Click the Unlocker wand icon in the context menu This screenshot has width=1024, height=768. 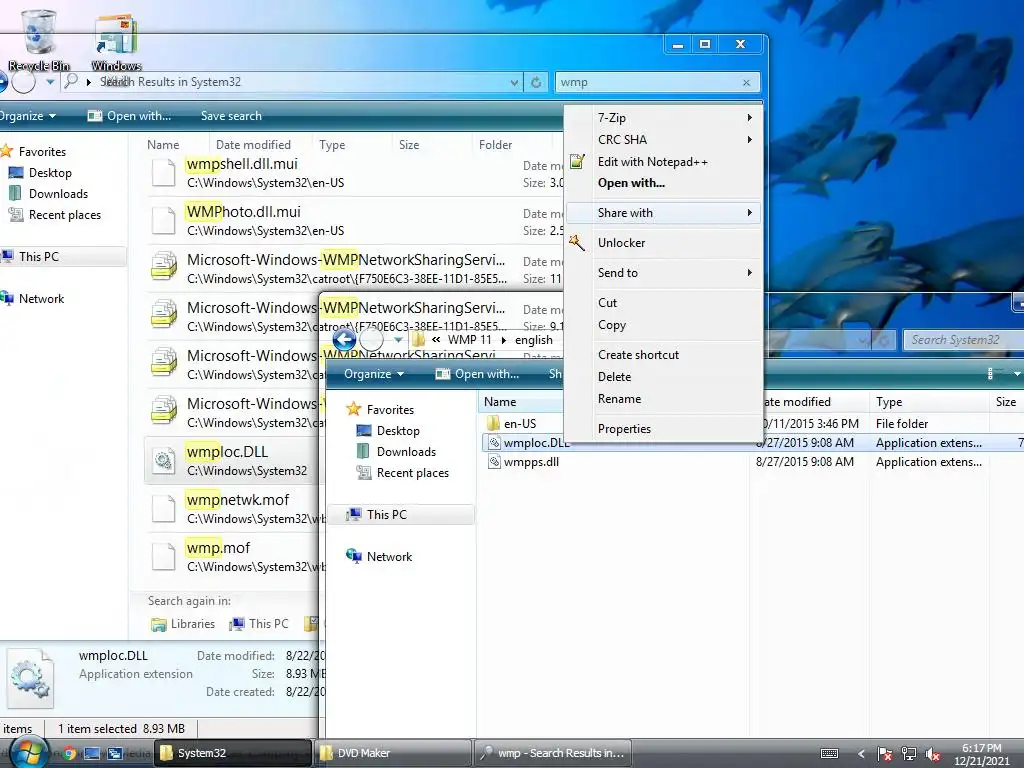click(577, 242)
